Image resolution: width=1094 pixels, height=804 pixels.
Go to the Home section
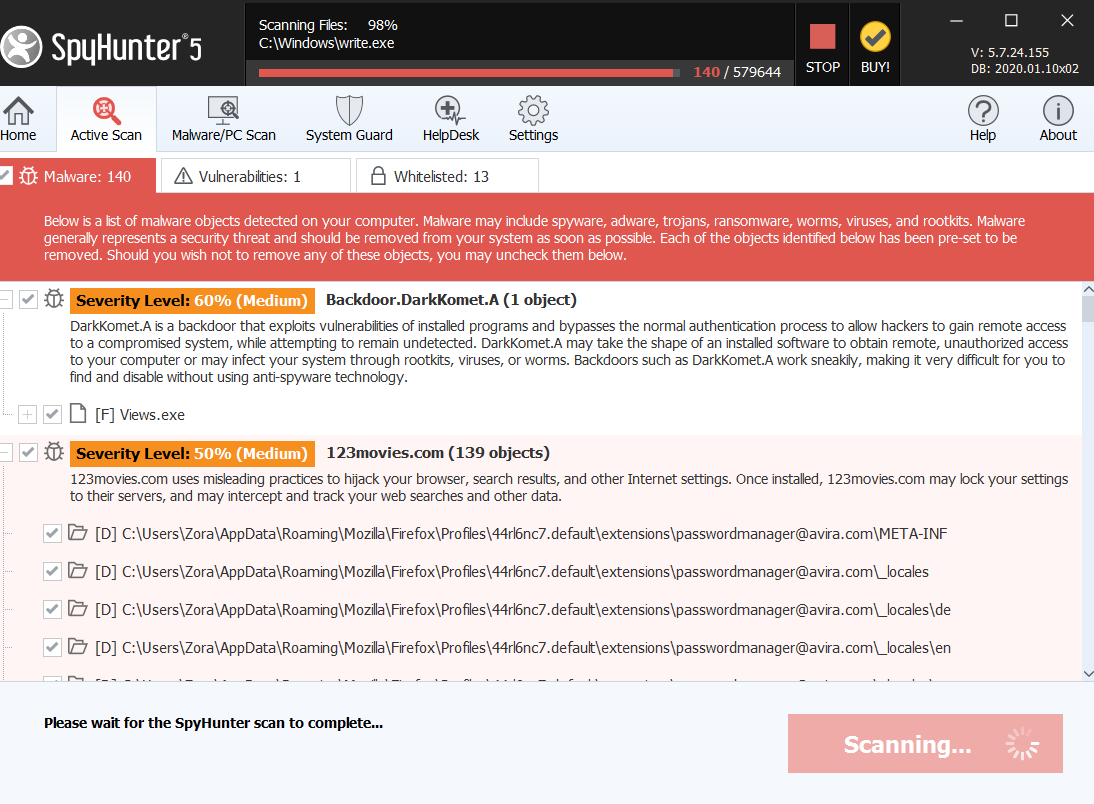(x=19, y=119)
